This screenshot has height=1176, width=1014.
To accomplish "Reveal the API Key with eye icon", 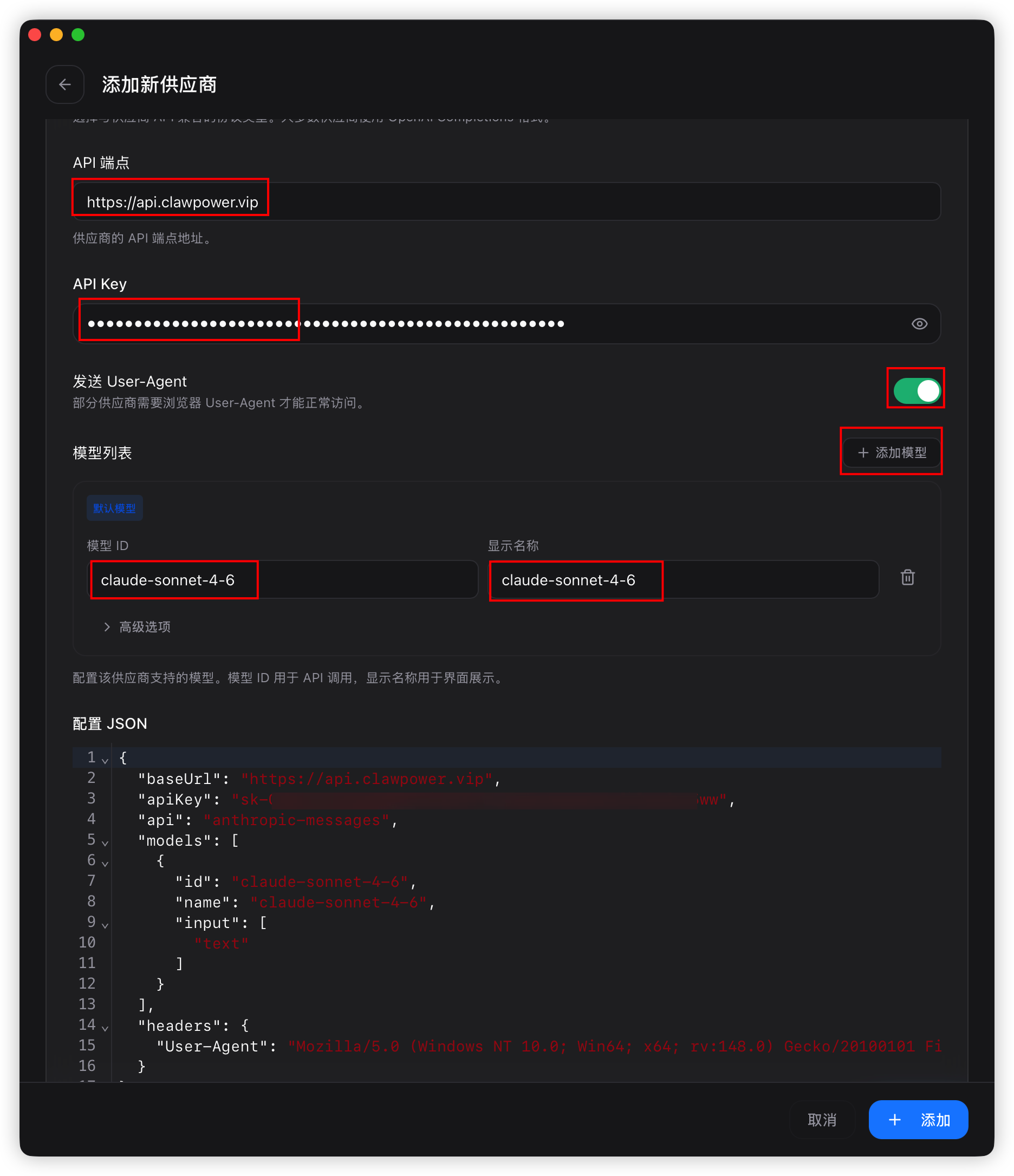I will click(x=919, y=324).
